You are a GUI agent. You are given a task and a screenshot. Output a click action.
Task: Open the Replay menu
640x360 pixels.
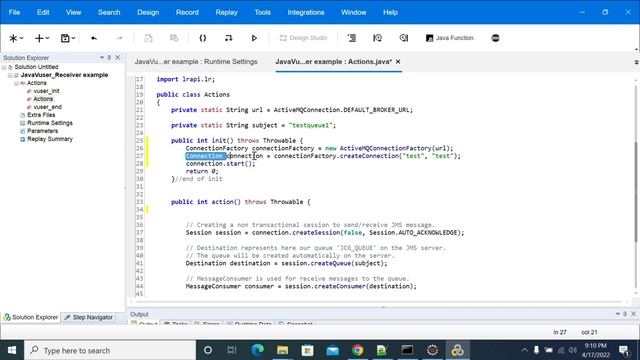(227, 12)
